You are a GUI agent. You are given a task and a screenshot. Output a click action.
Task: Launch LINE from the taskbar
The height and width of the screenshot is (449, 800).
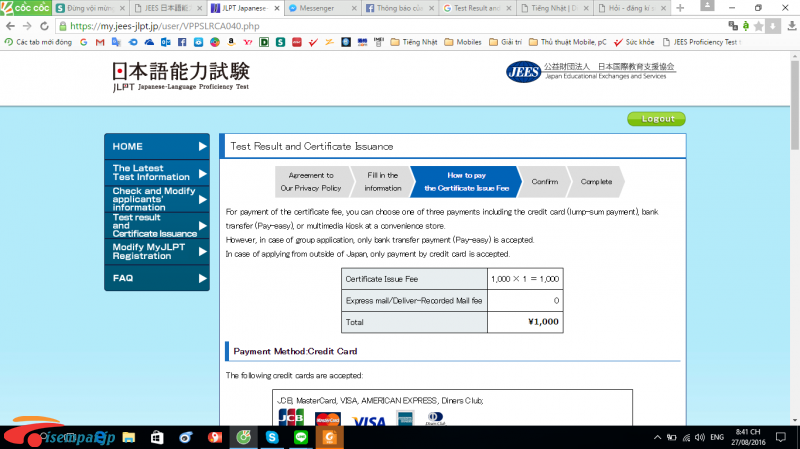tap(301, 437)
